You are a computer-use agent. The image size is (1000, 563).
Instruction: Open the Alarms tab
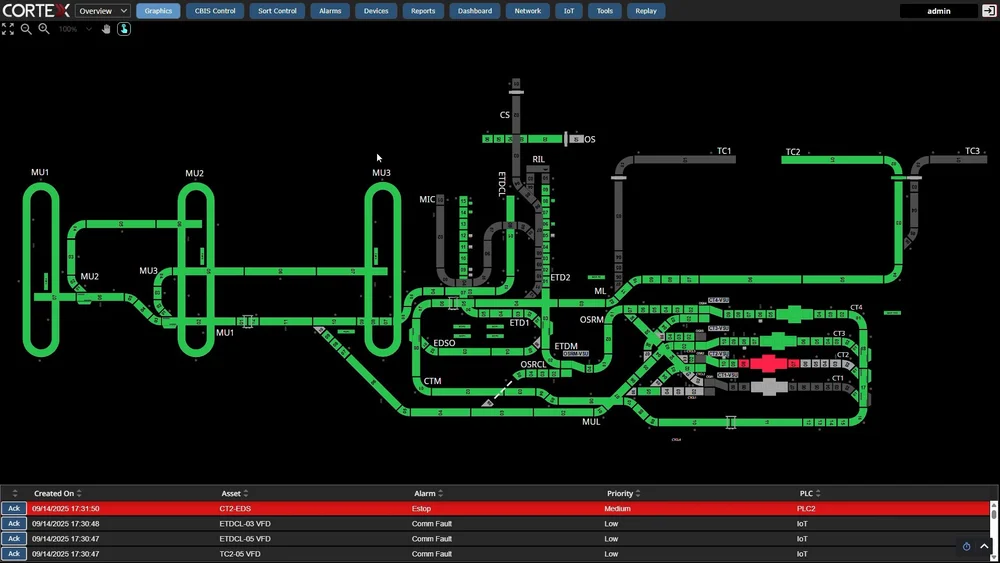330,11
